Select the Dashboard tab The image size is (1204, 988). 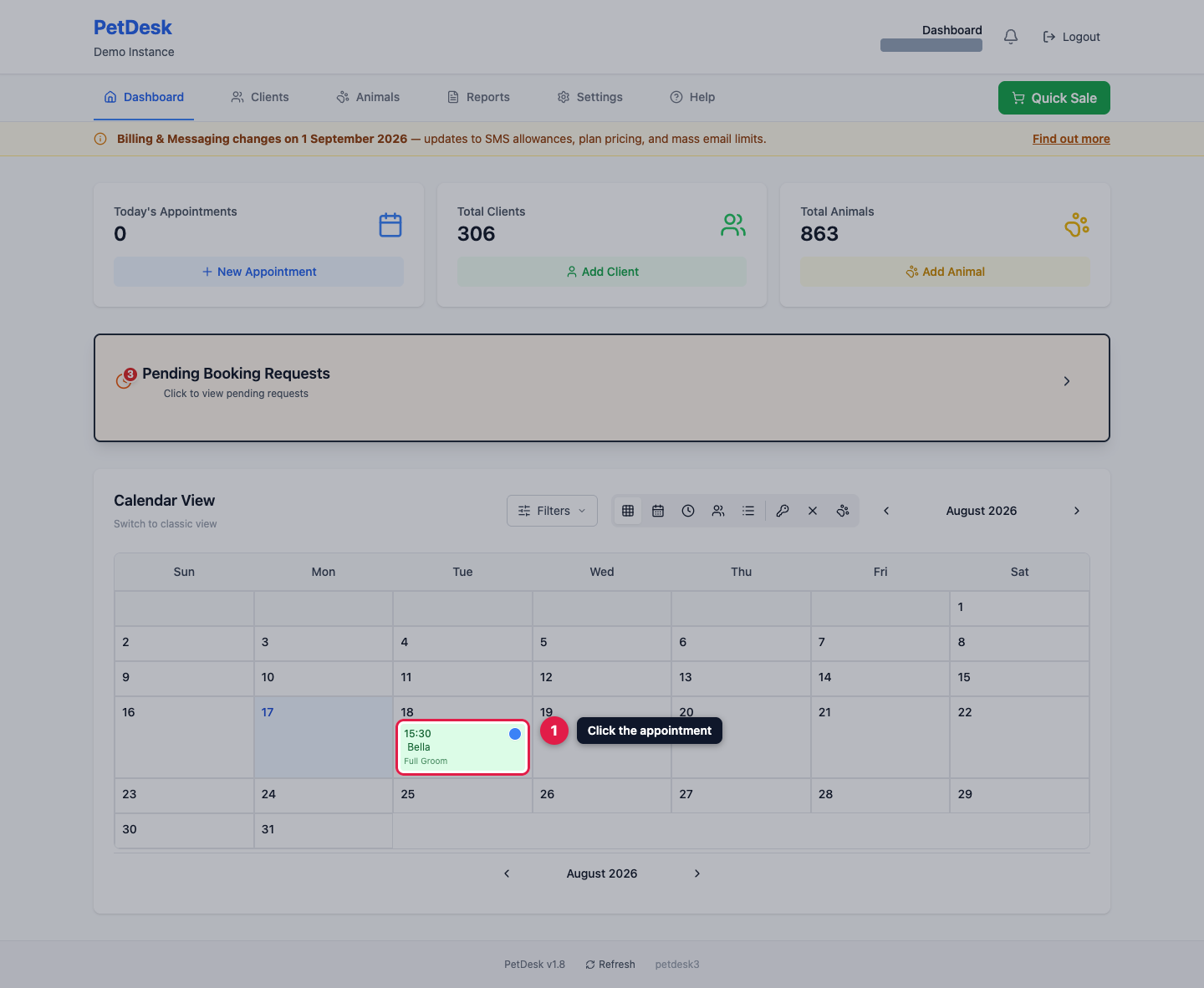click(x=144, y=97)
